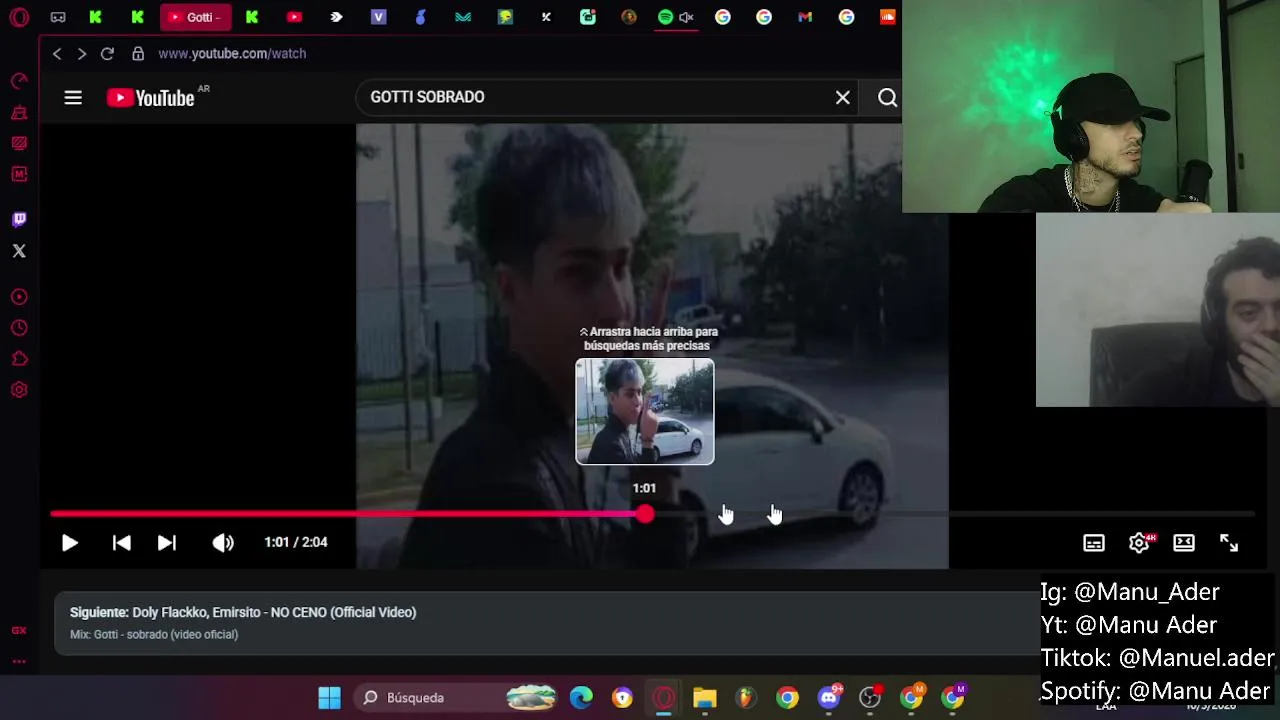
Task: Skip to the next video
Action: [167, 543]
